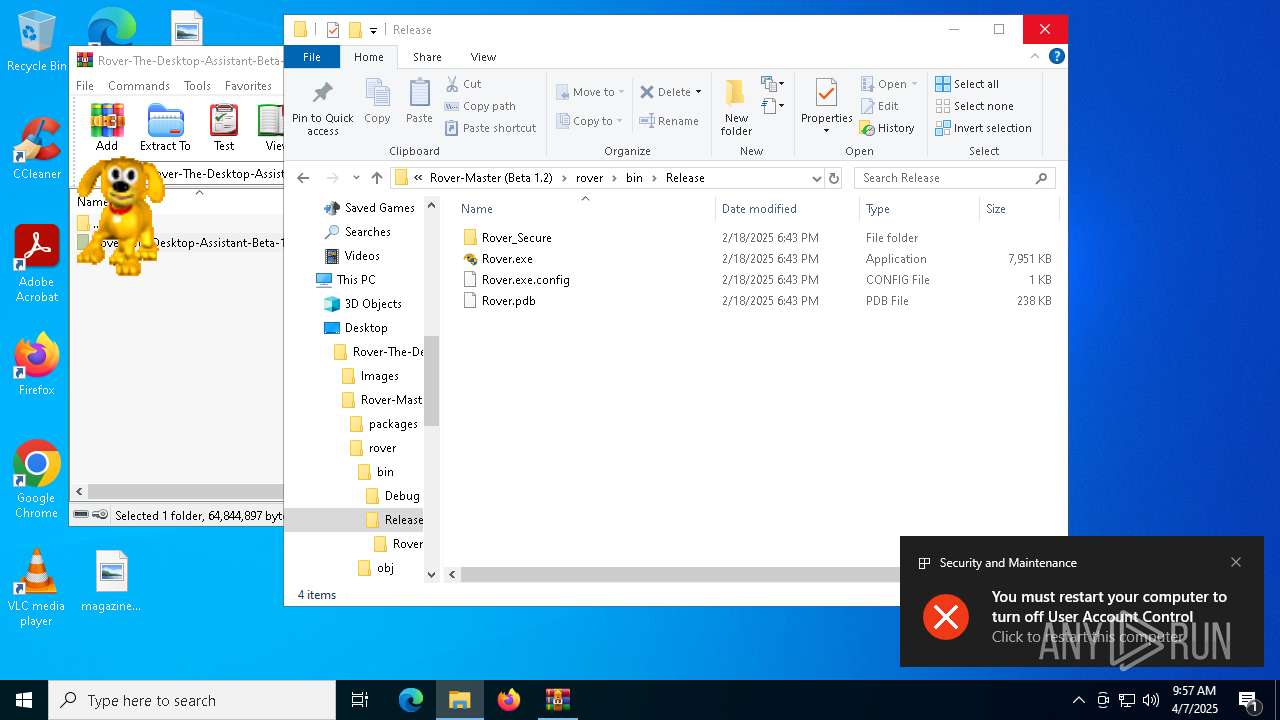Viewport: 1280px width, 720px height.
Task: Switch to the Share ribbon tab
Action: click(427, 57)
